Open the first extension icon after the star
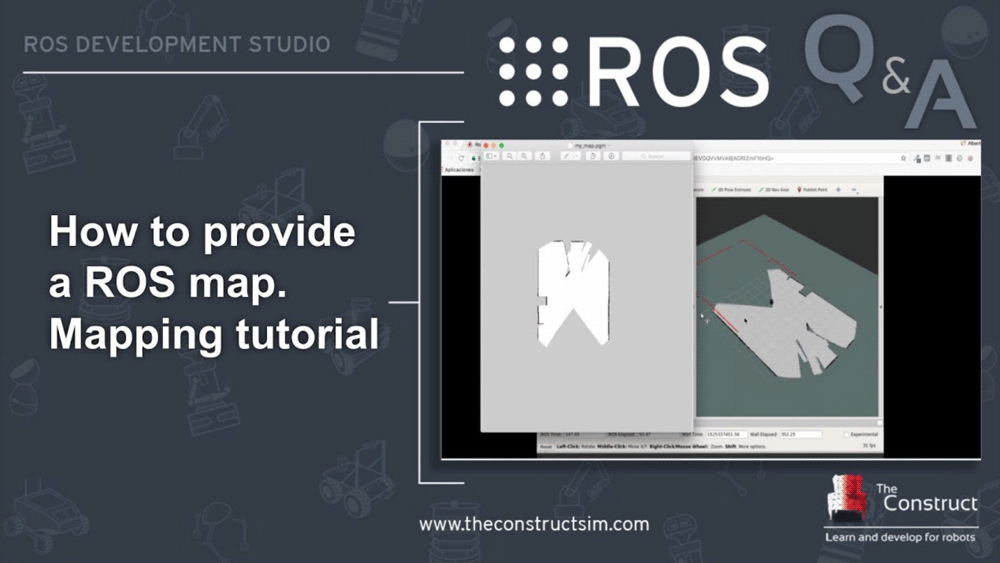 coord(916,158)
